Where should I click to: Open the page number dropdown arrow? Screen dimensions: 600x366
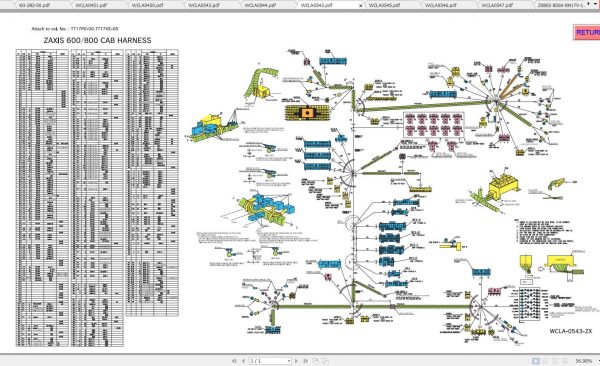pos(289,361)
